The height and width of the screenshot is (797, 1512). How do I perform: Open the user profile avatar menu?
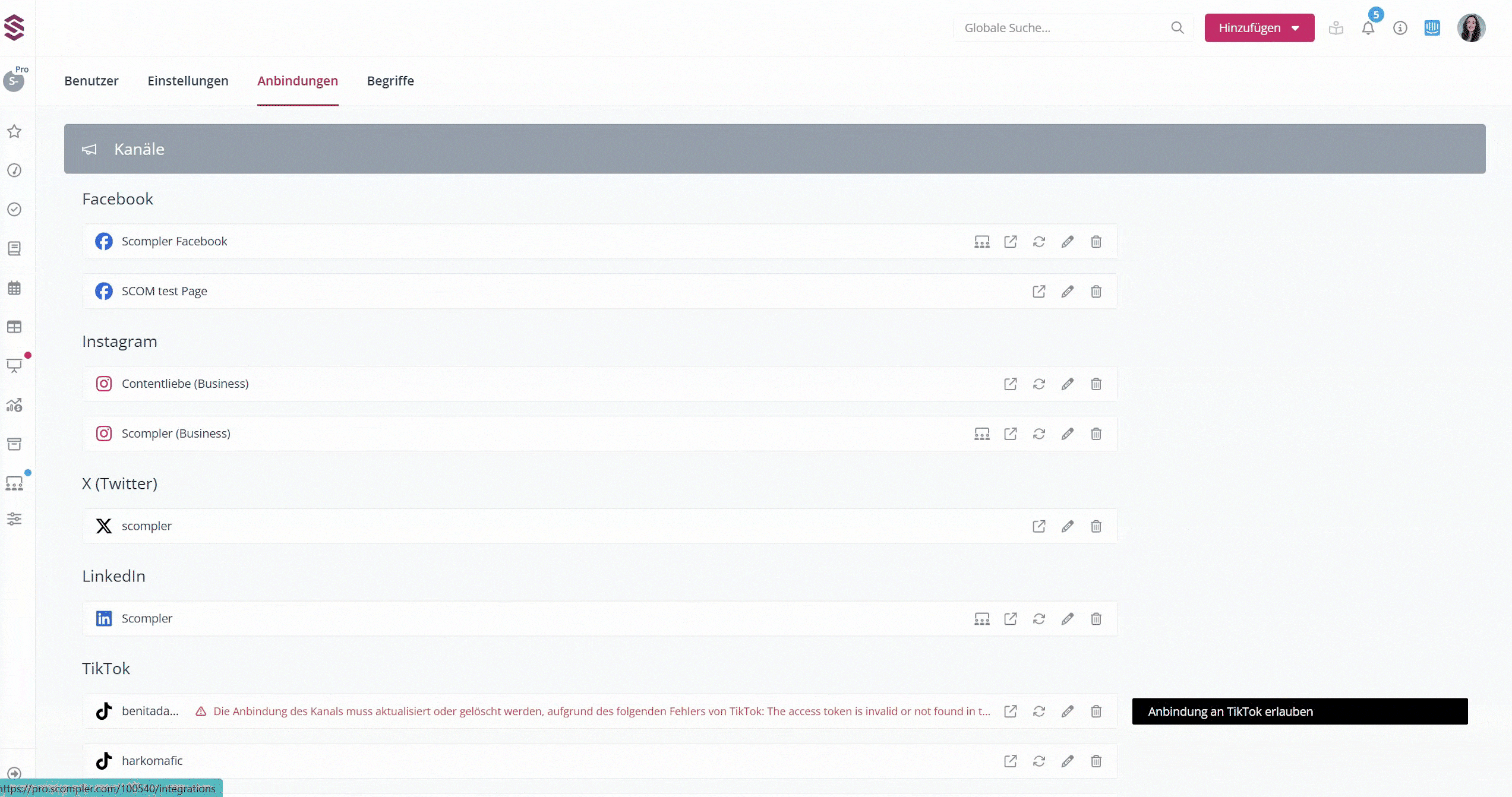(x=1471, y=28)
